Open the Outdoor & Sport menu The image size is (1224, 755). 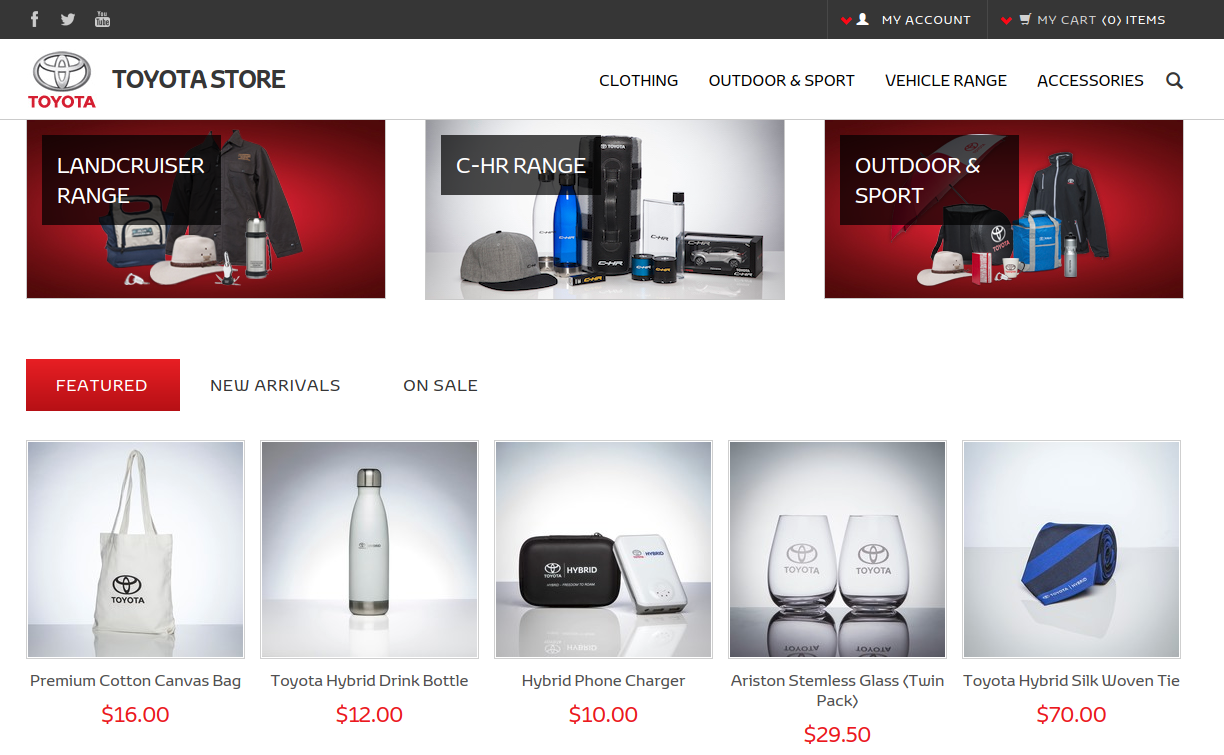(782, 81)
